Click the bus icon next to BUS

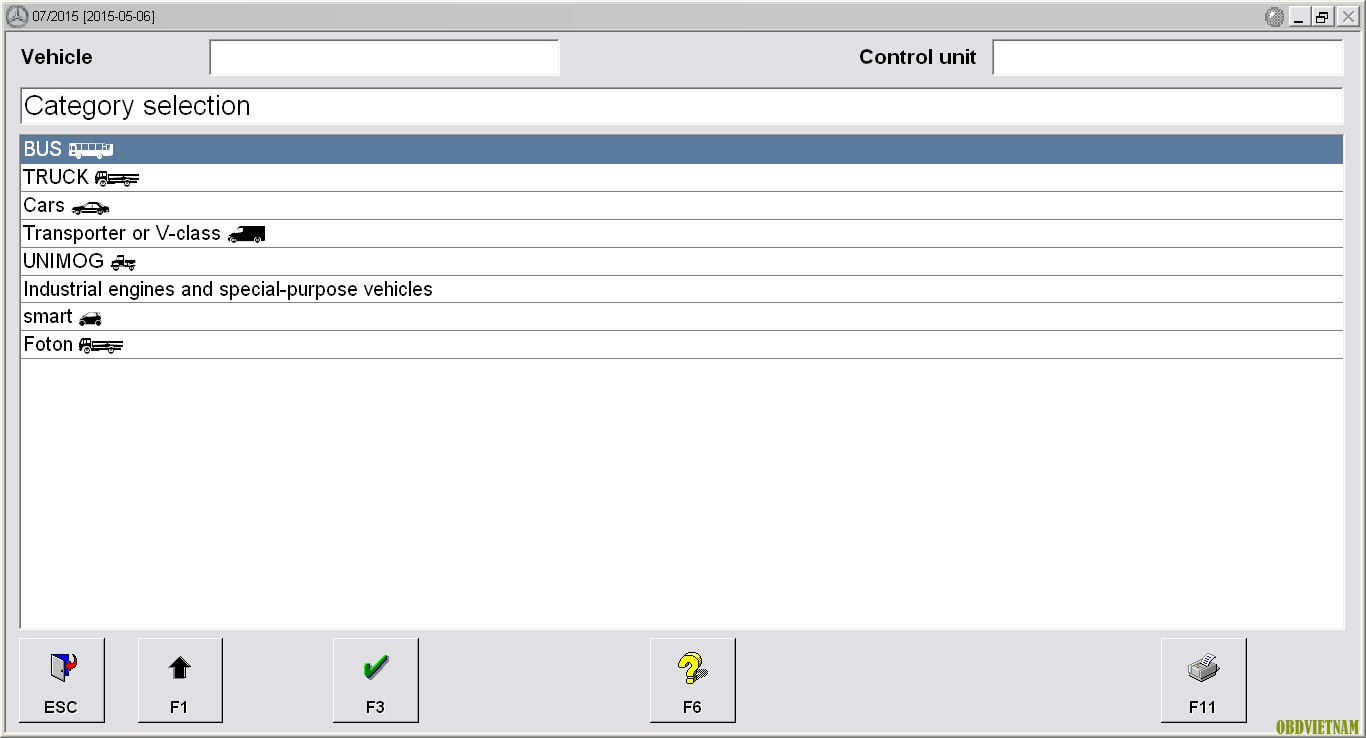[x=91, y=150]
